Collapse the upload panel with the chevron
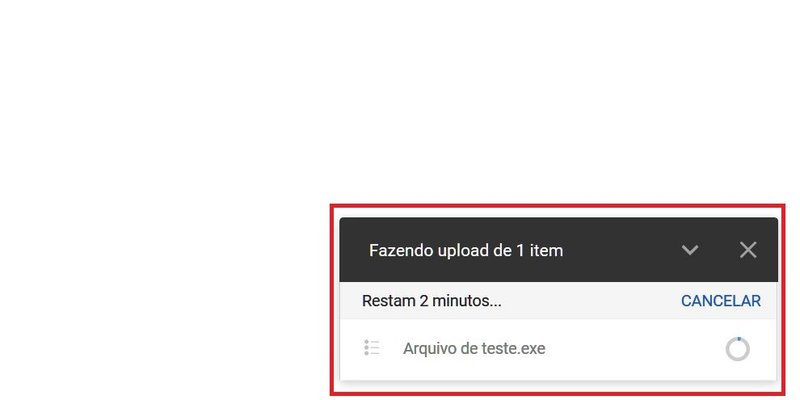The width and height of the screenshot is (800, 400). point(690,250)
